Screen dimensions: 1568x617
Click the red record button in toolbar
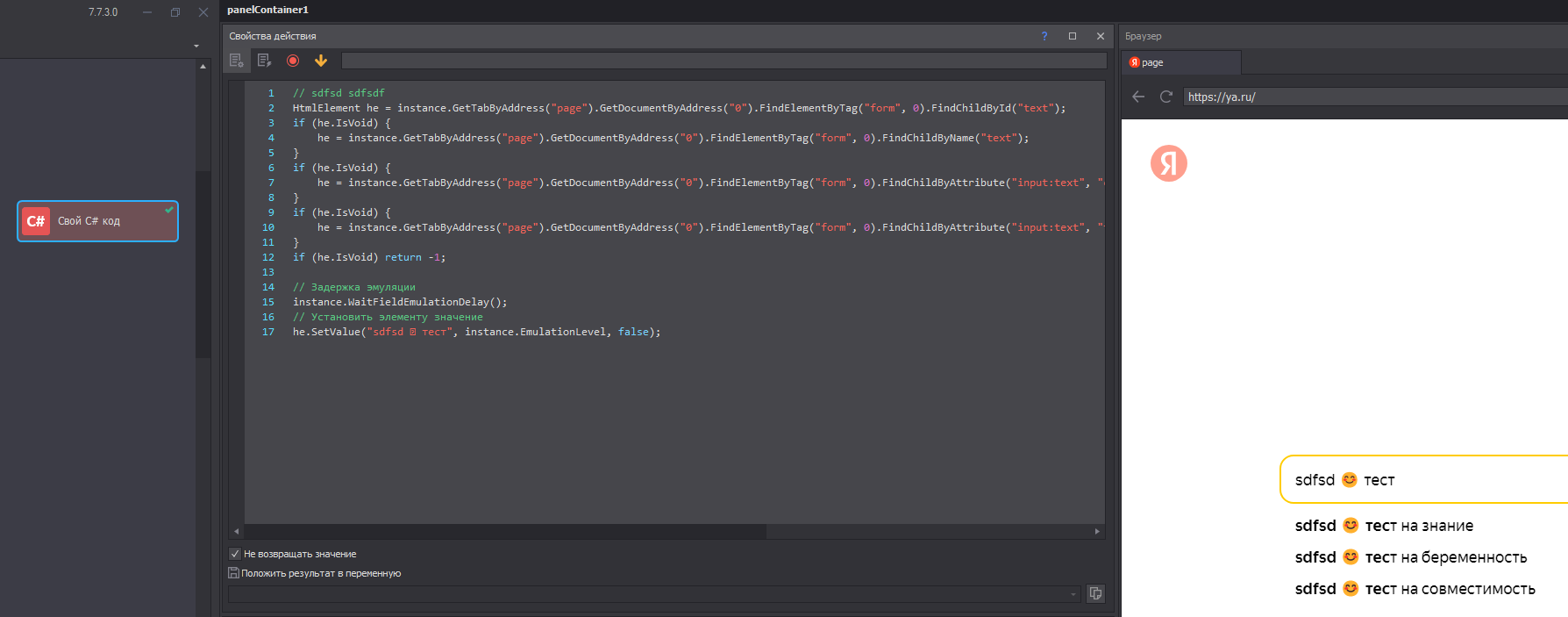pos(293,61)
